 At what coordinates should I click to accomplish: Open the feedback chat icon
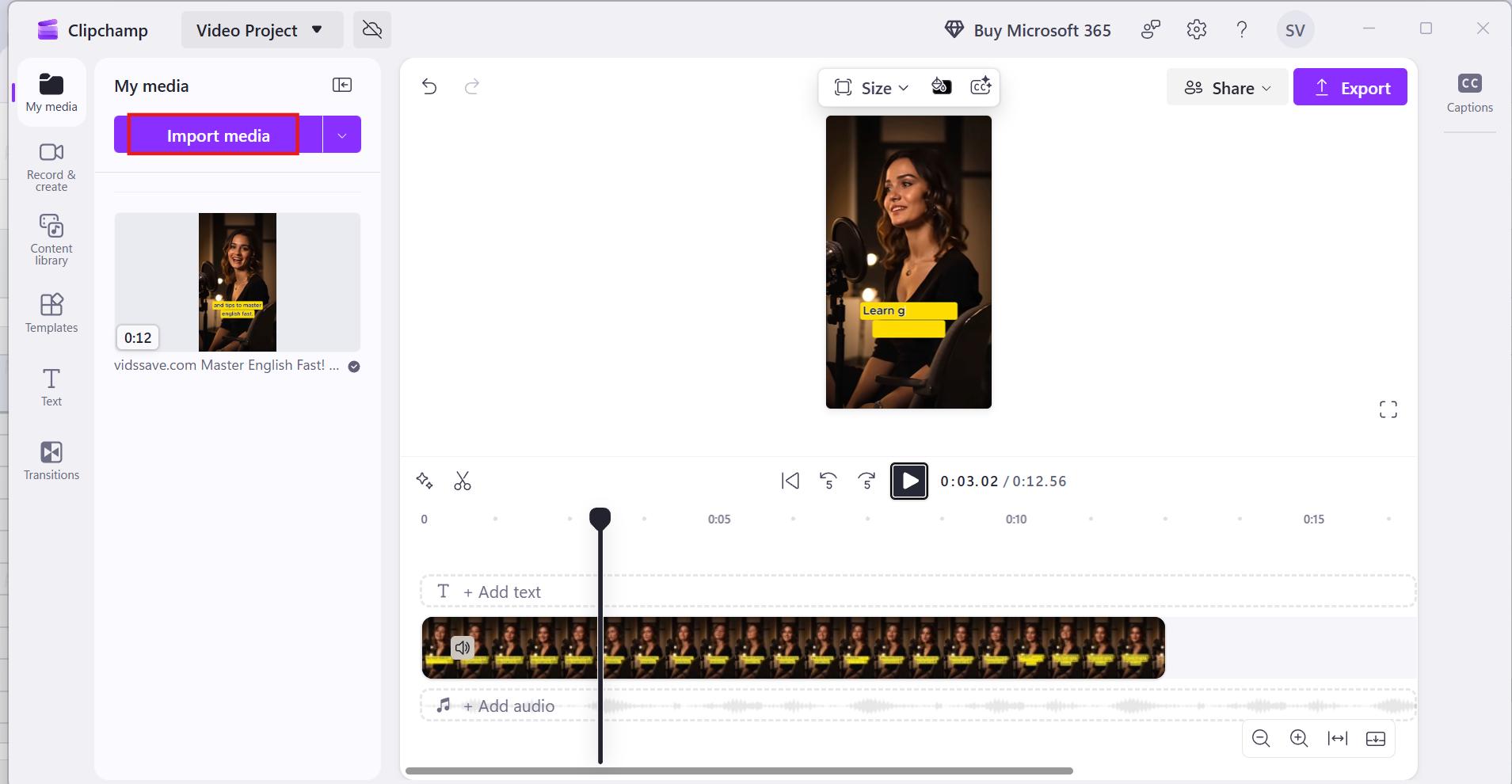(1151, 30)
